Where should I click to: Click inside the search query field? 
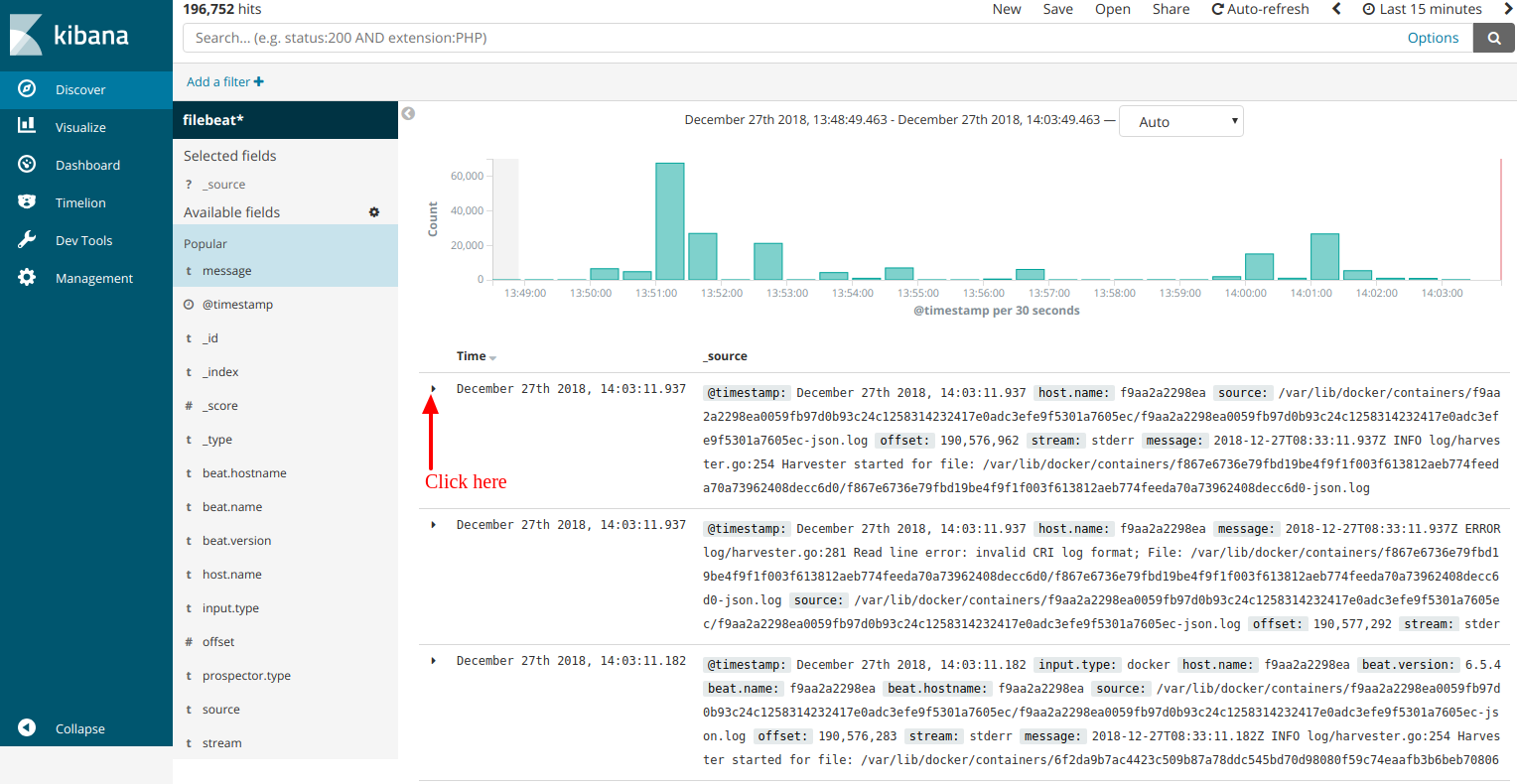[794, 38]
